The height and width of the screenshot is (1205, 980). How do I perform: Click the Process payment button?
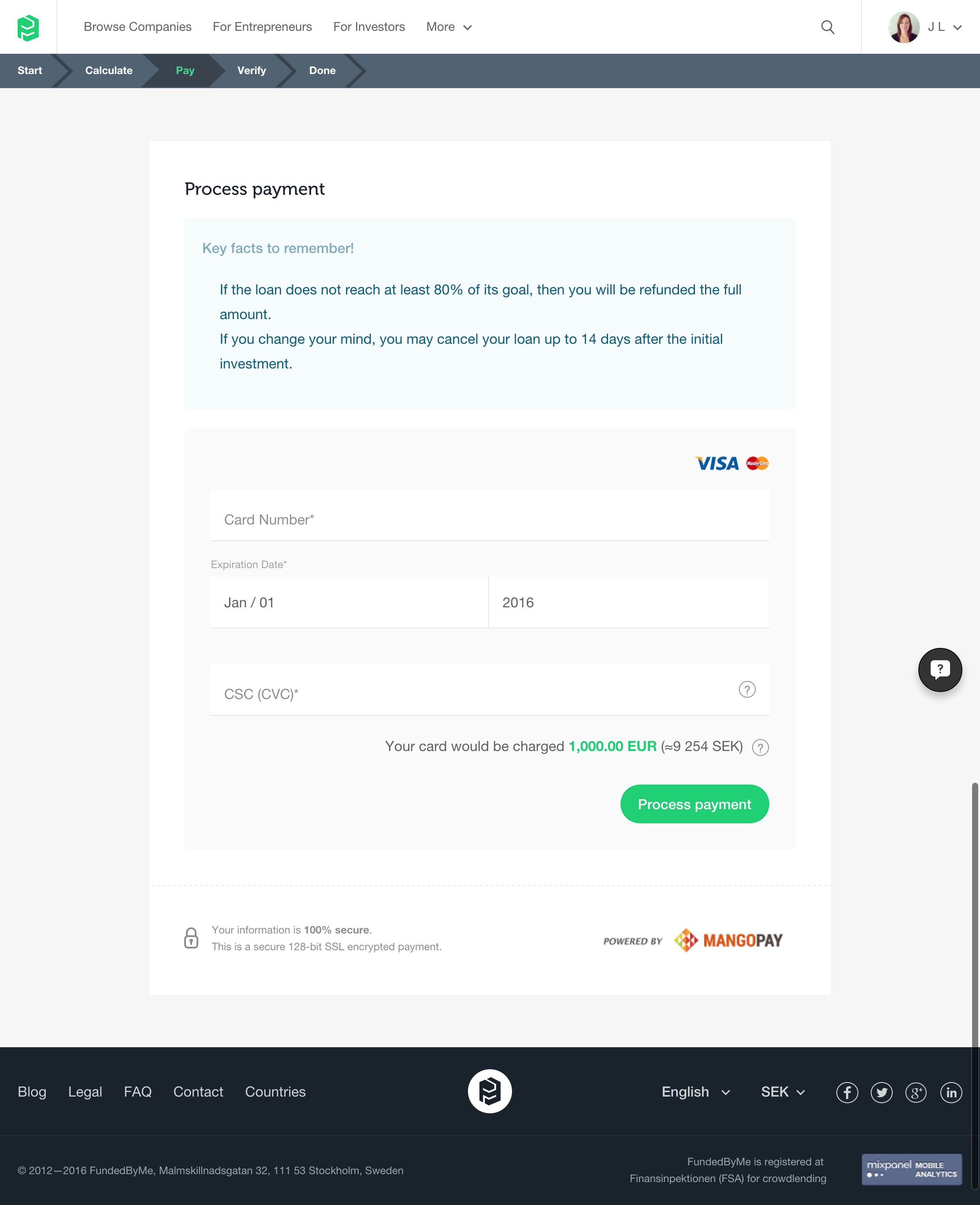pos(694,804)
